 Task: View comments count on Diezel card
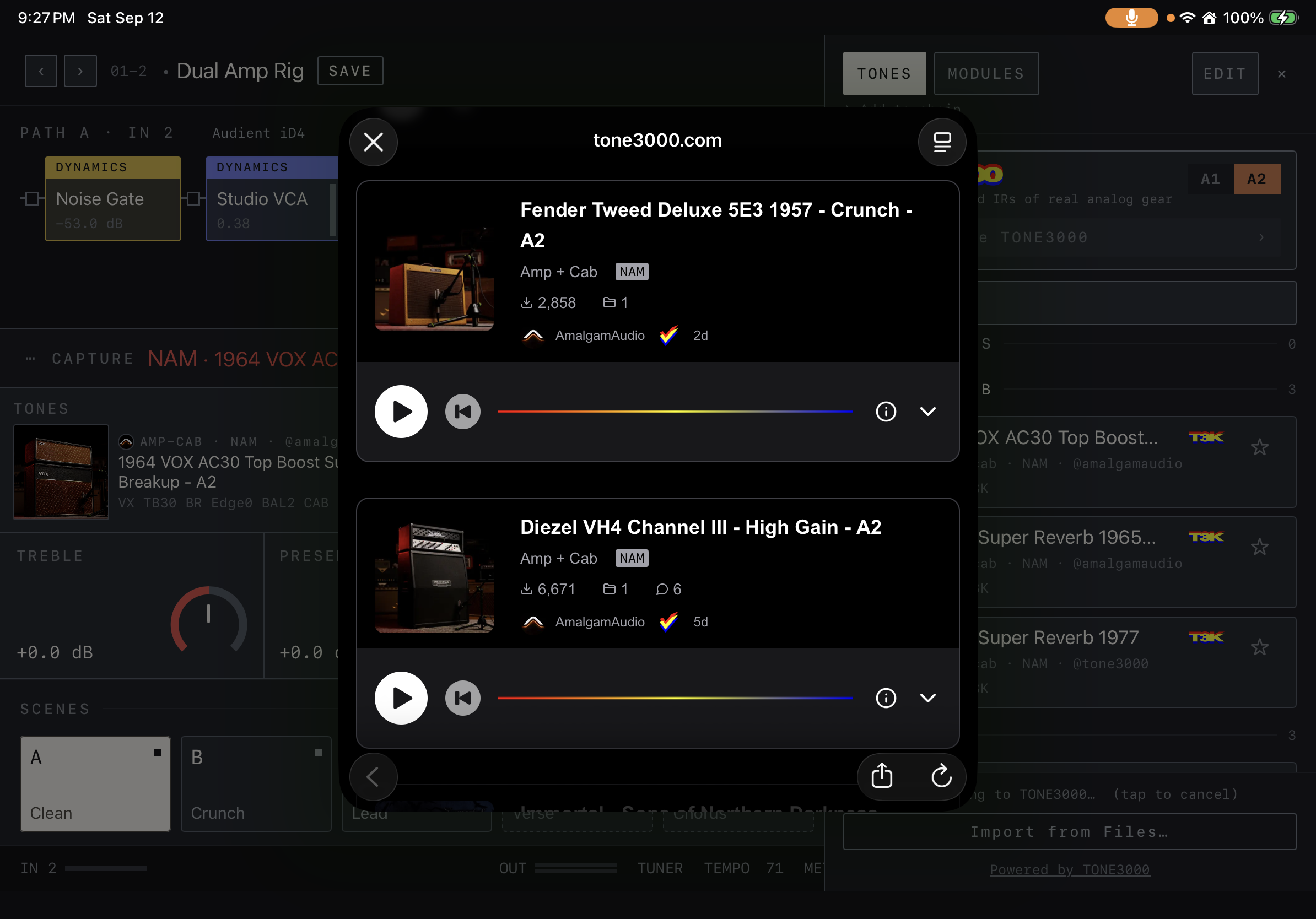[668, 589]
